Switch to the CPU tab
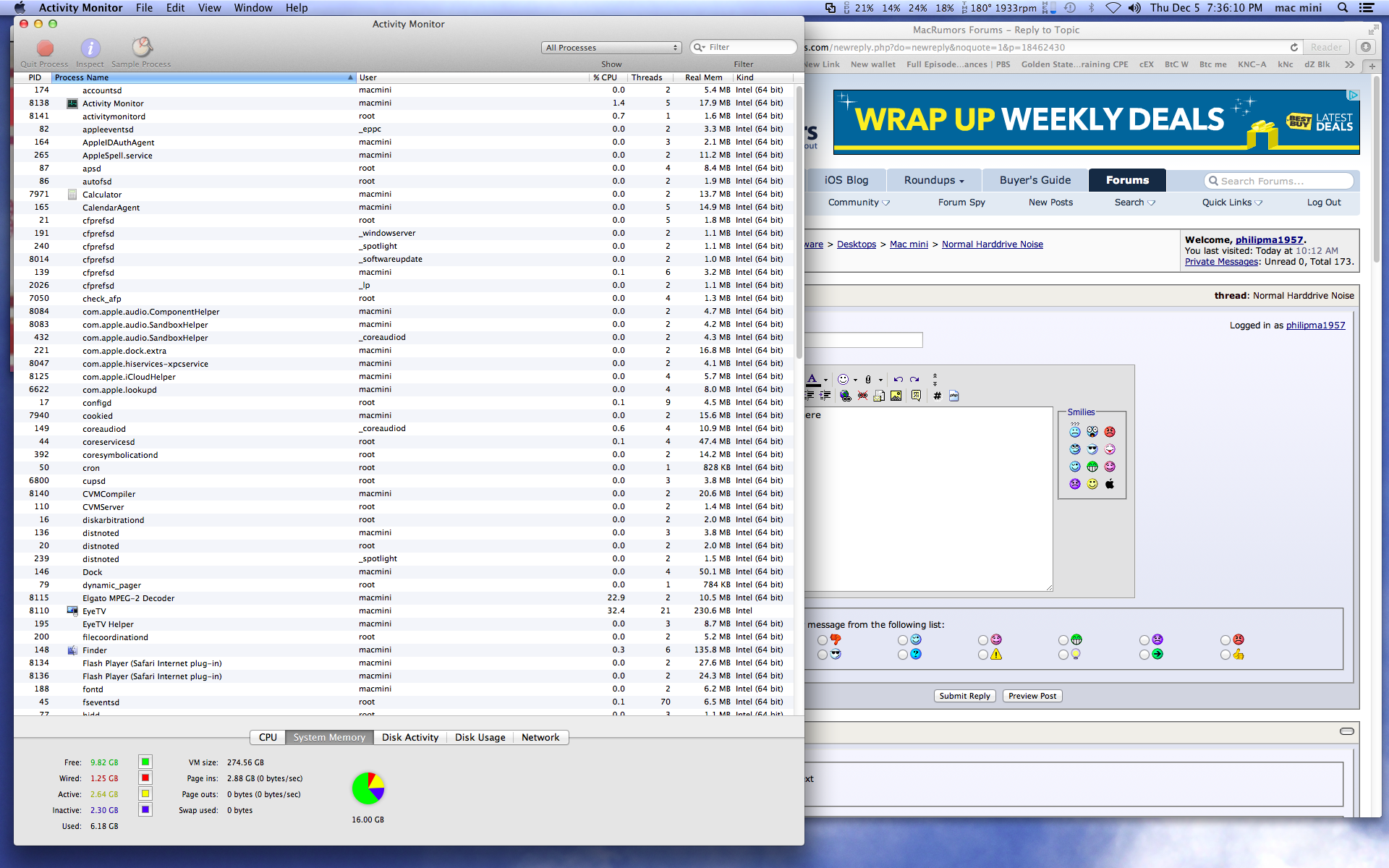Viewport: 1389px width, 868px height. pyautogui.click(x=268, y=737)
